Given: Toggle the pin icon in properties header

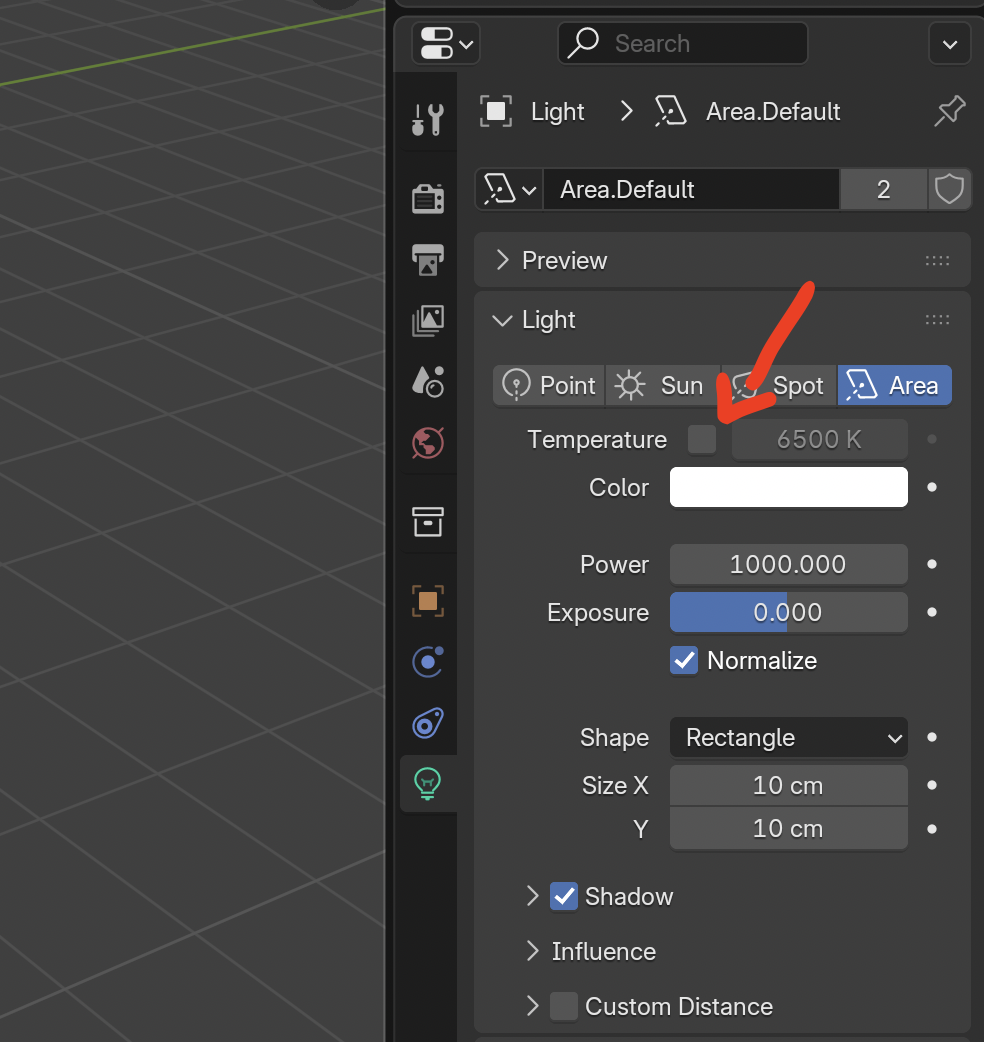Looking at the screenshot, I should point(949,111).
